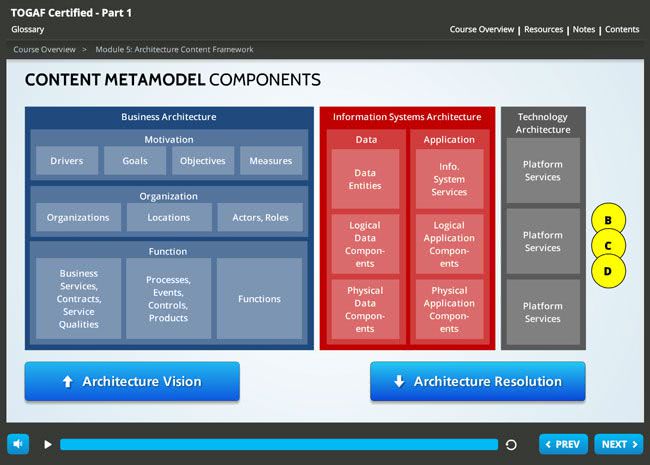The image size is (650, 465).
Task: Click the TOGAF Certified - Part 1 title
Action: pyautogui.click(x=71, y=13)
